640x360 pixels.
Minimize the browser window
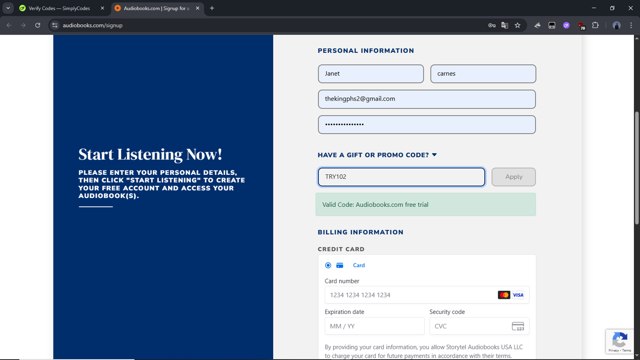pyautogui.click(x=594, y=8)
